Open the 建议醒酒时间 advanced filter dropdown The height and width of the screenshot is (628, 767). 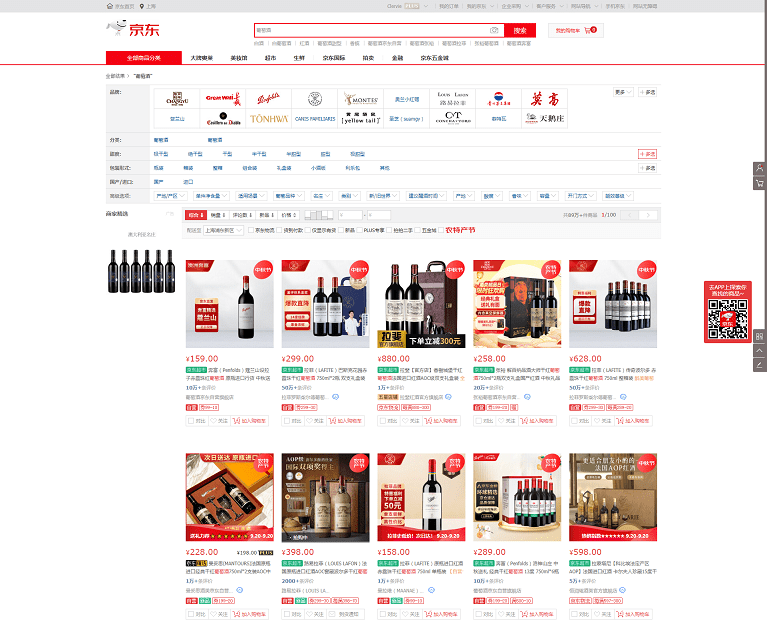[426, 196]
